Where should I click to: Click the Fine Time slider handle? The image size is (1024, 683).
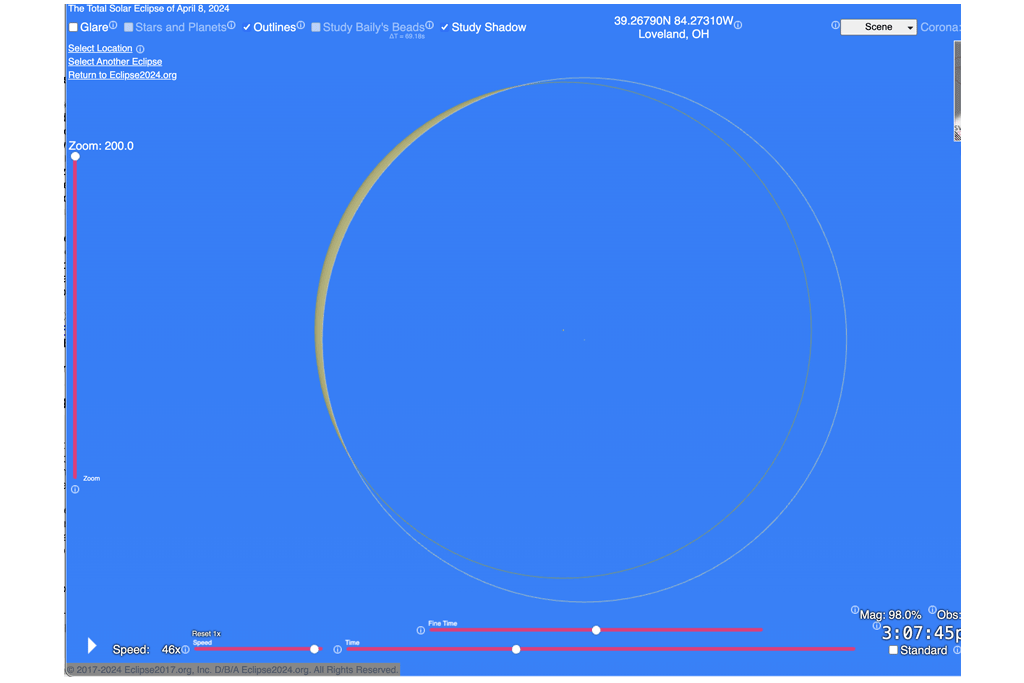[596, 630]
